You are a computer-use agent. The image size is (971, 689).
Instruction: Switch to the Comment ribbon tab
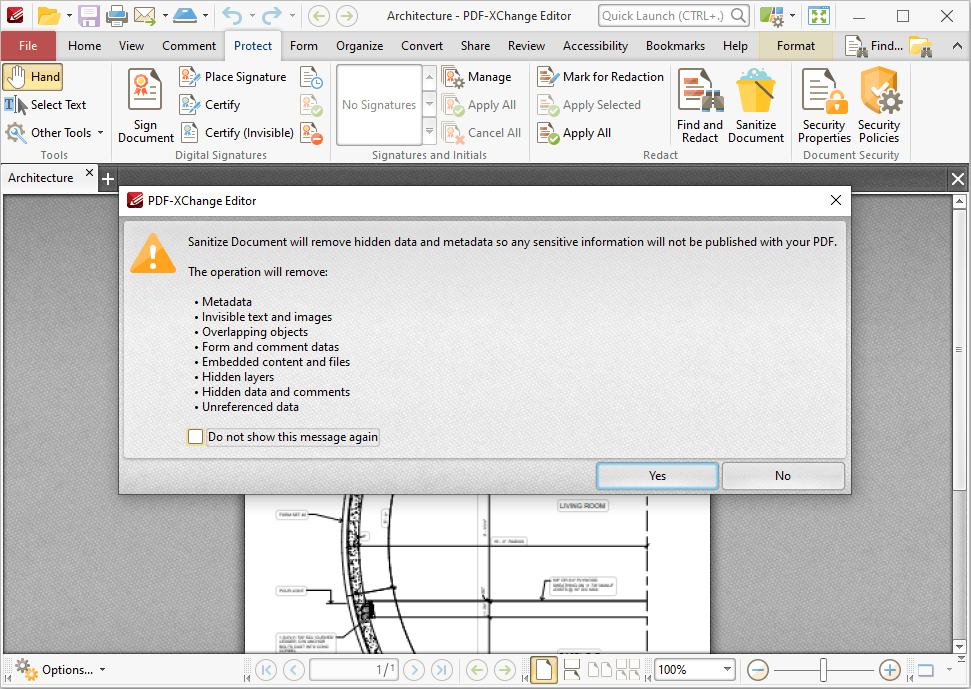tap(189, 46)
